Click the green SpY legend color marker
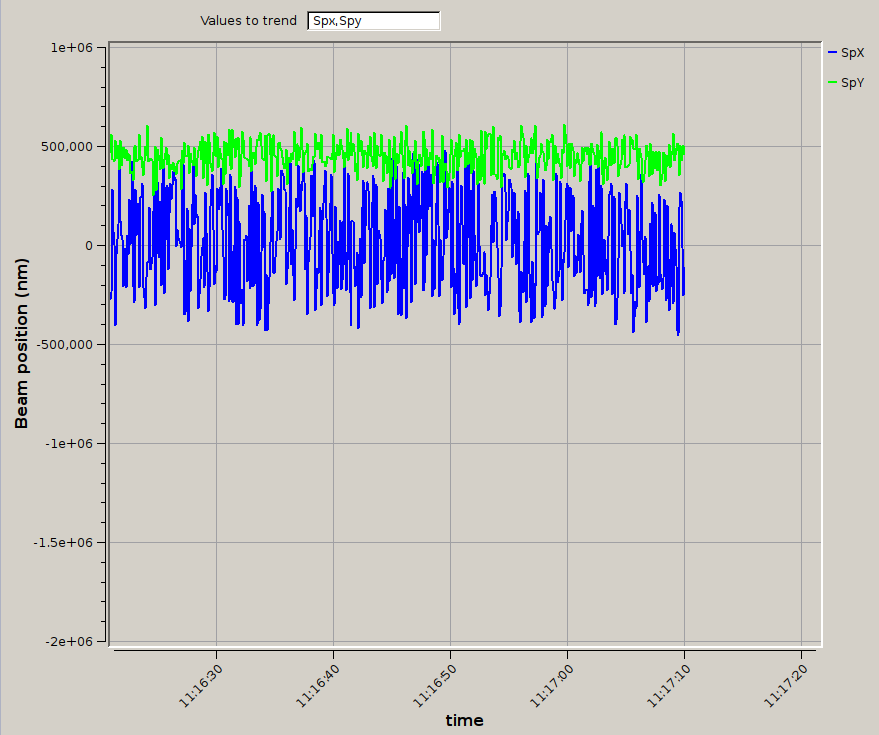 click(x=833, y=83)
